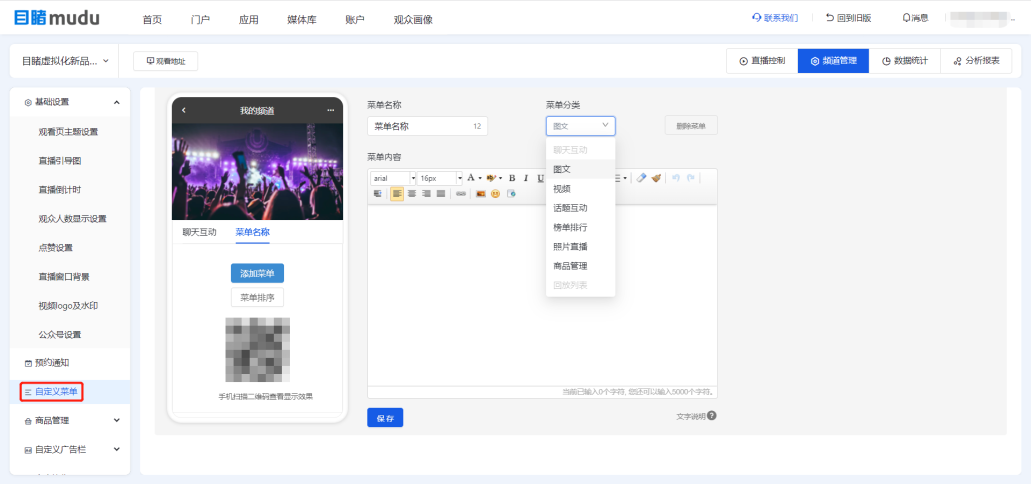Select 视频 from the category dropdown list
This screenshot has width=1031, height=484.
tap(581, 189)
